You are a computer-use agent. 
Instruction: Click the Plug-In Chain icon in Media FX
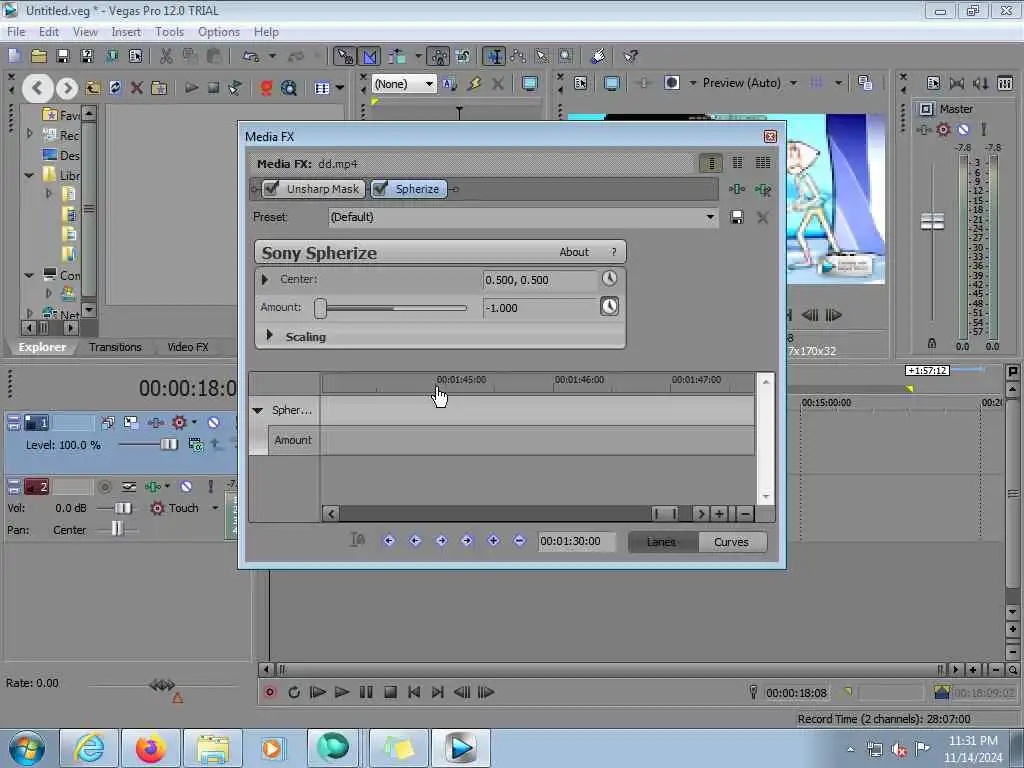(x=737, y=189)
